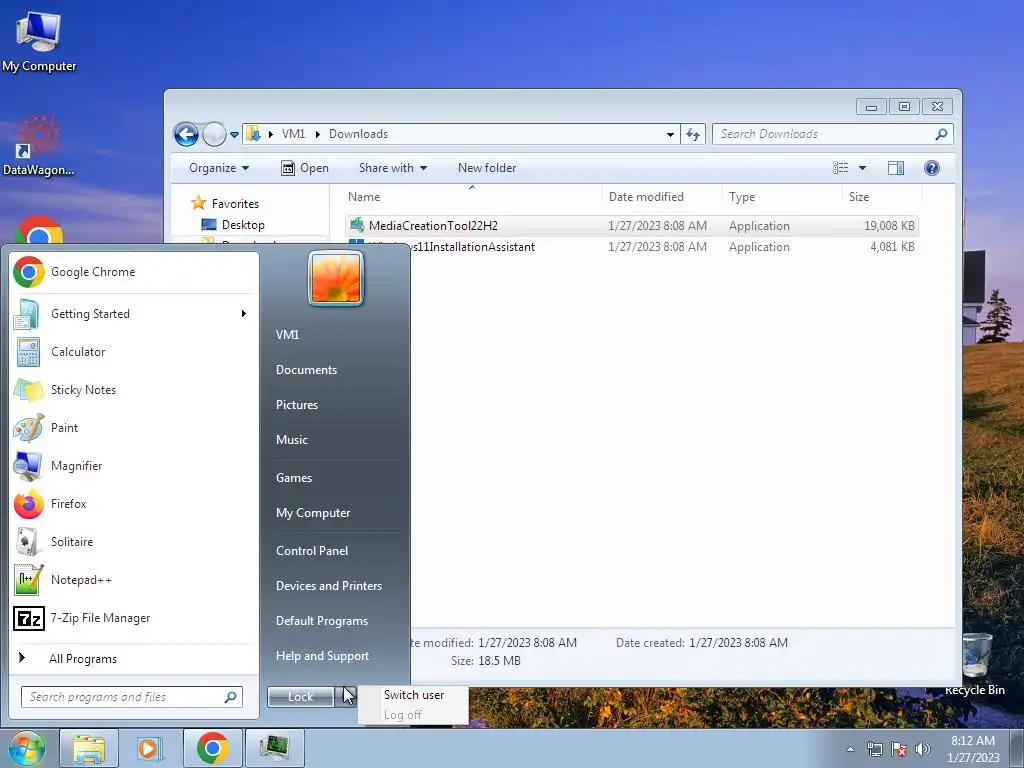
Task: Click New folder button
Action: tap(487, 168)
